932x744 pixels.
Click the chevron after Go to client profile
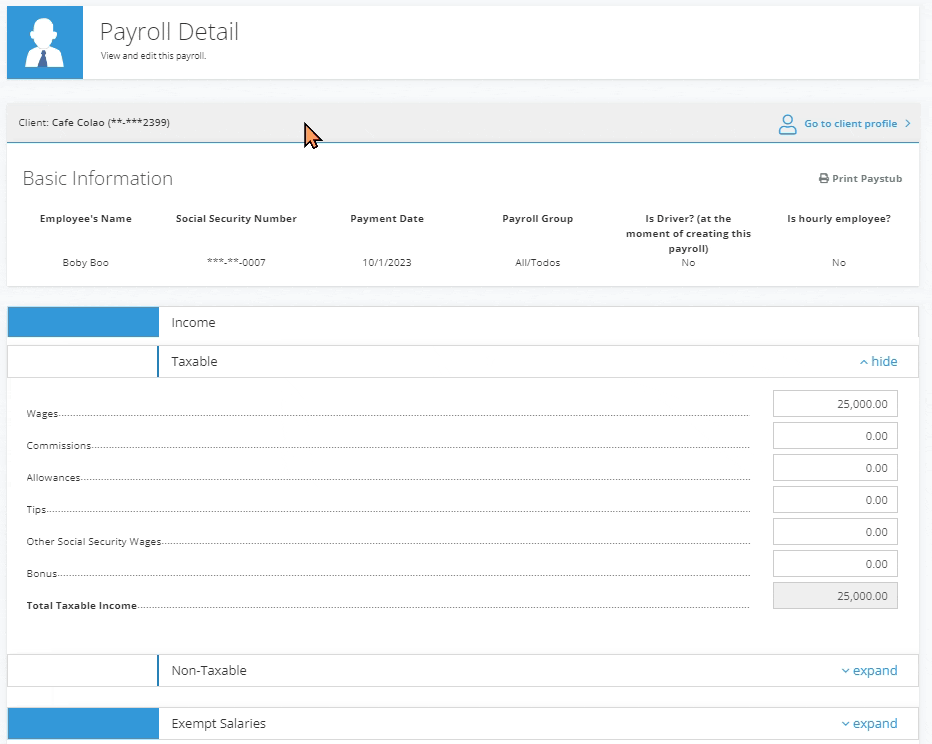pyautogui.click(x=908, y=124)
